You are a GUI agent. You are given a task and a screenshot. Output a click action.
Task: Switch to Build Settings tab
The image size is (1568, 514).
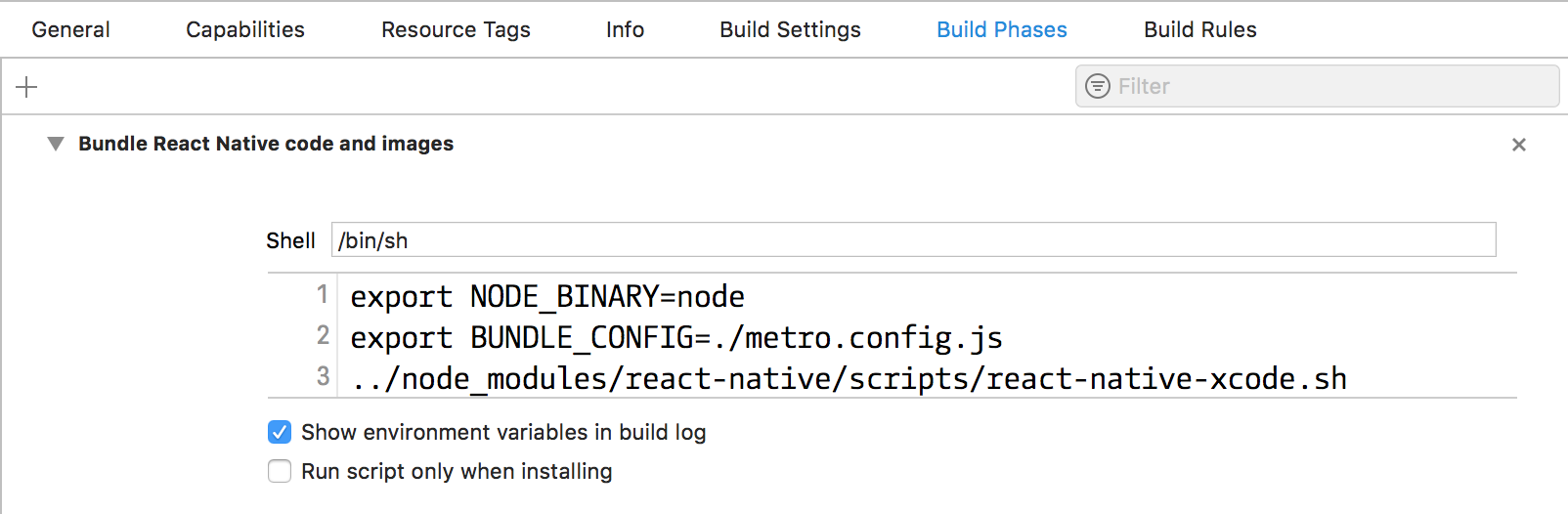click(790, 29)
